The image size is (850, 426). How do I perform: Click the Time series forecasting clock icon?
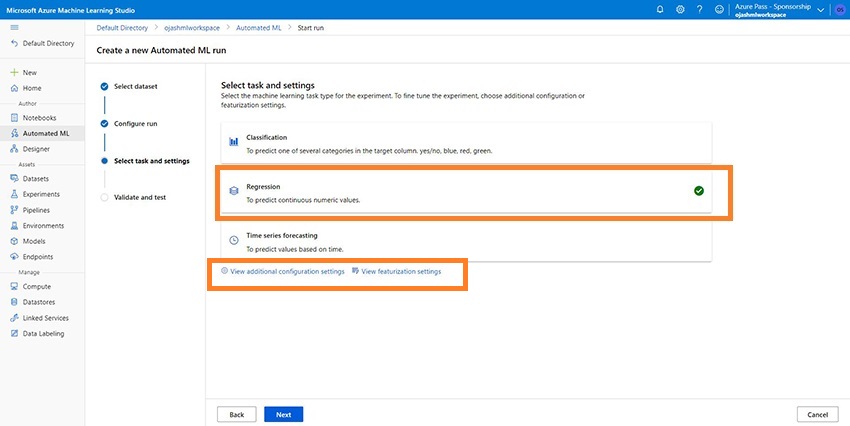[x=233, y=240]
